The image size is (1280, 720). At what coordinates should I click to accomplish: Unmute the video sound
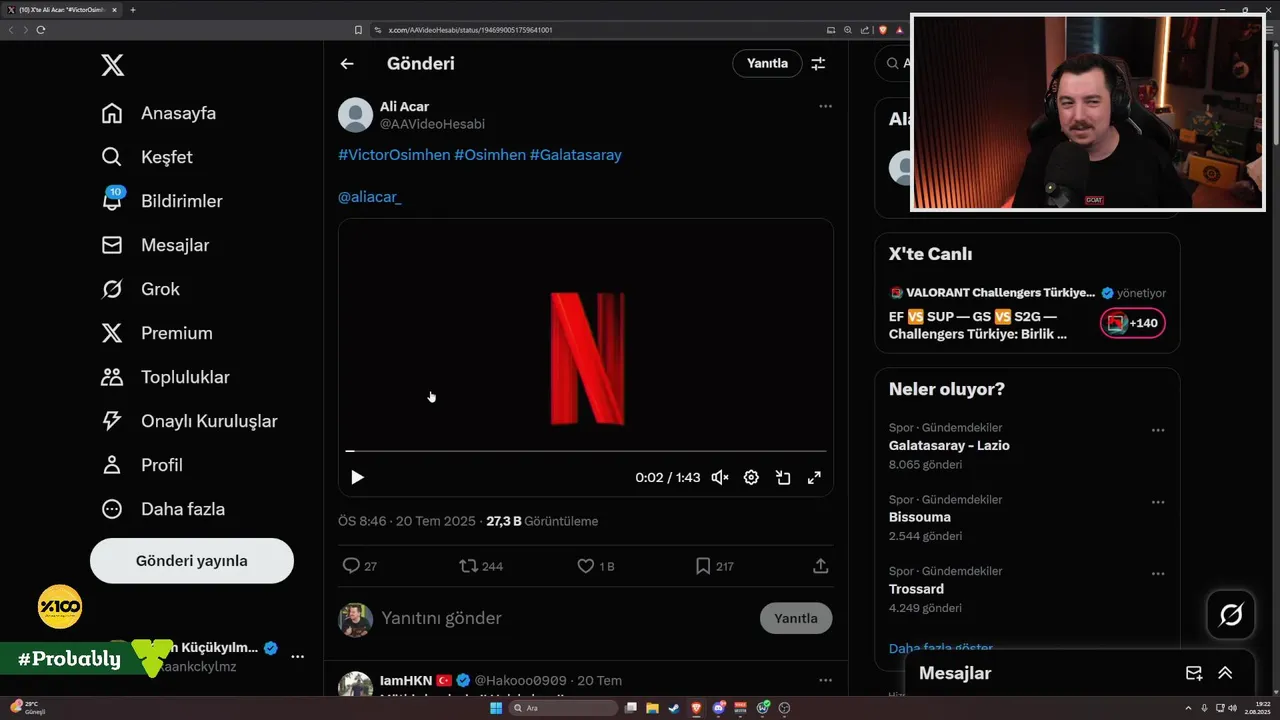tap(720, 478)
